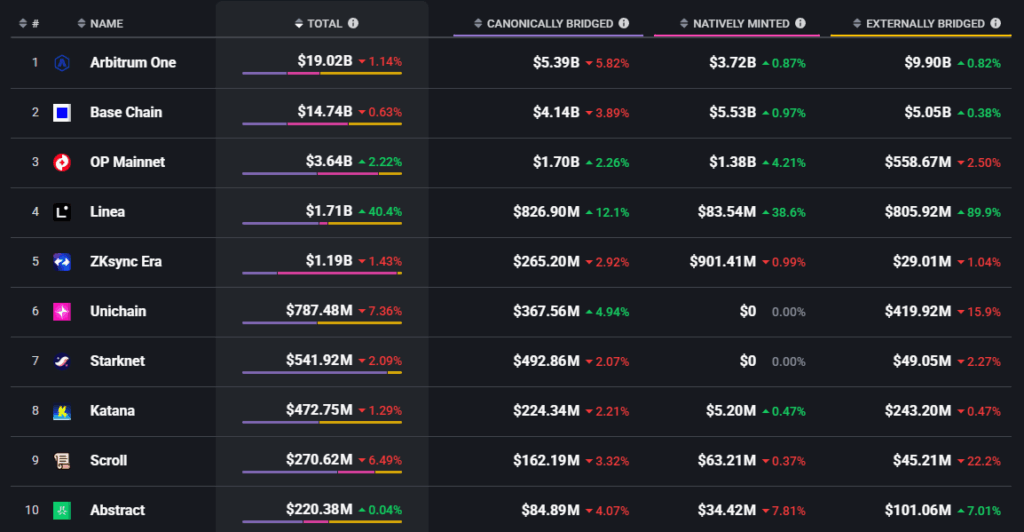Image resolution: width=1024 pixels, height=532 pixels.
Task: Click the Arbitrum One logo icon
Action: pyautogui.click(x=62, y=63)
